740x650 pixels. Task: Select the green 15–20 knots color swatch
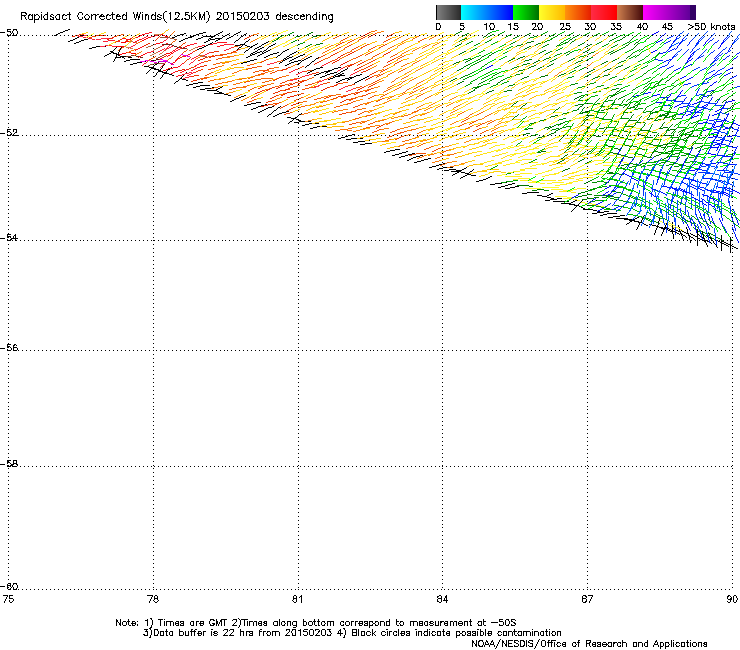point(526,12)
